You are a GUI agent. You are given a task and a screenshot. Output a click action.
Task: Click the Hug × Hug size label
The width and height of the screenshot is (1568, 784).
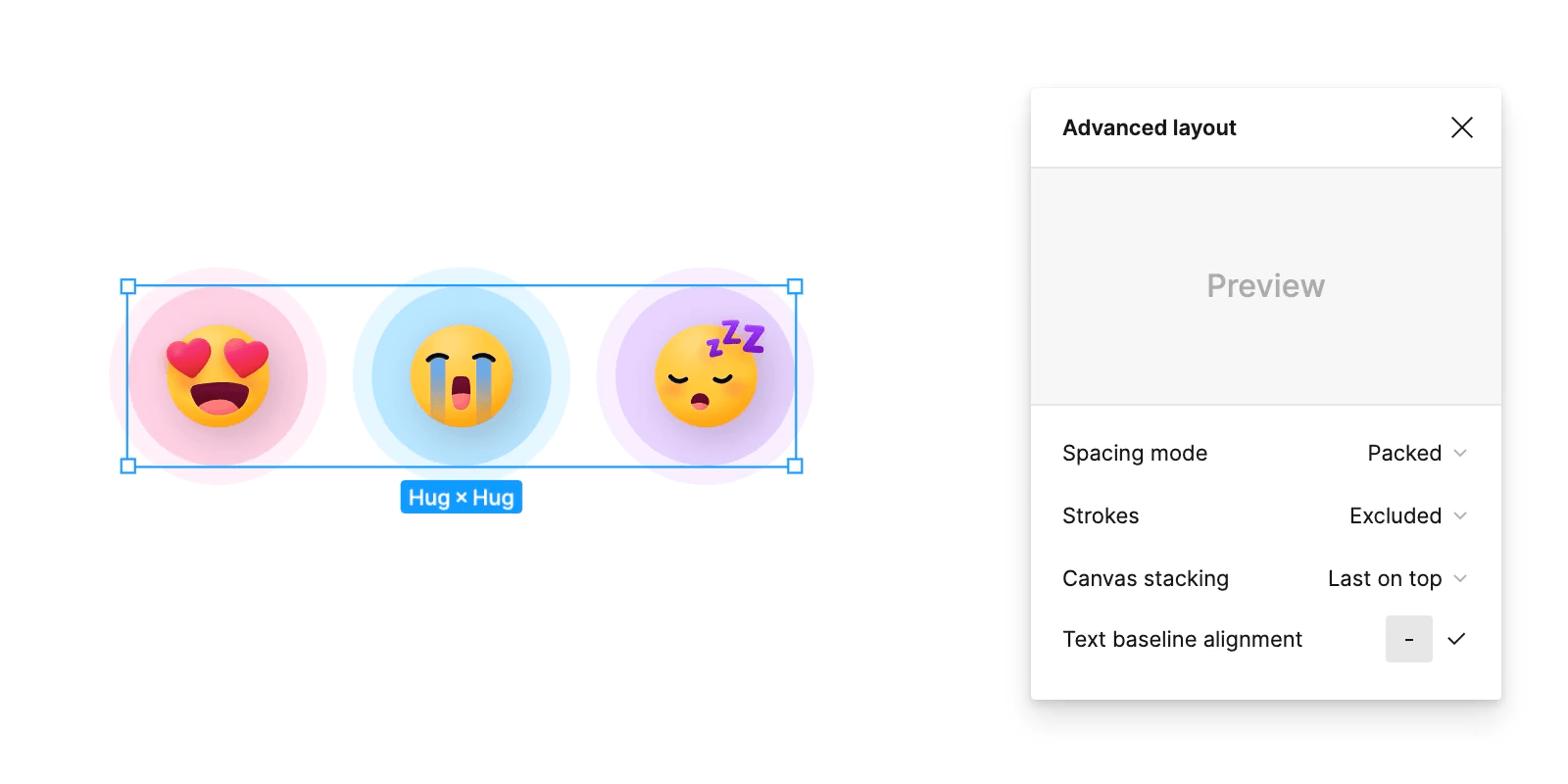point(462,497)
